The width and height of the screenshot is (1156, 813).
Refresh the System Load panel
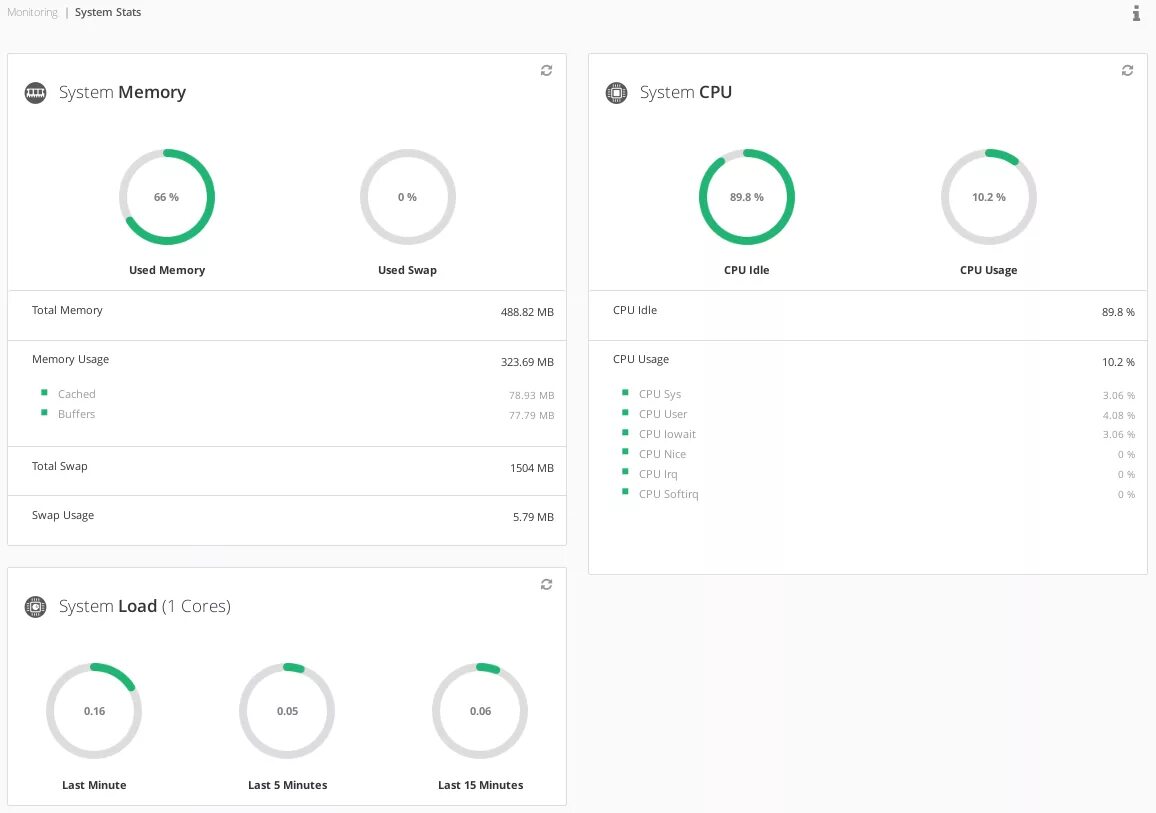(546, 585)
